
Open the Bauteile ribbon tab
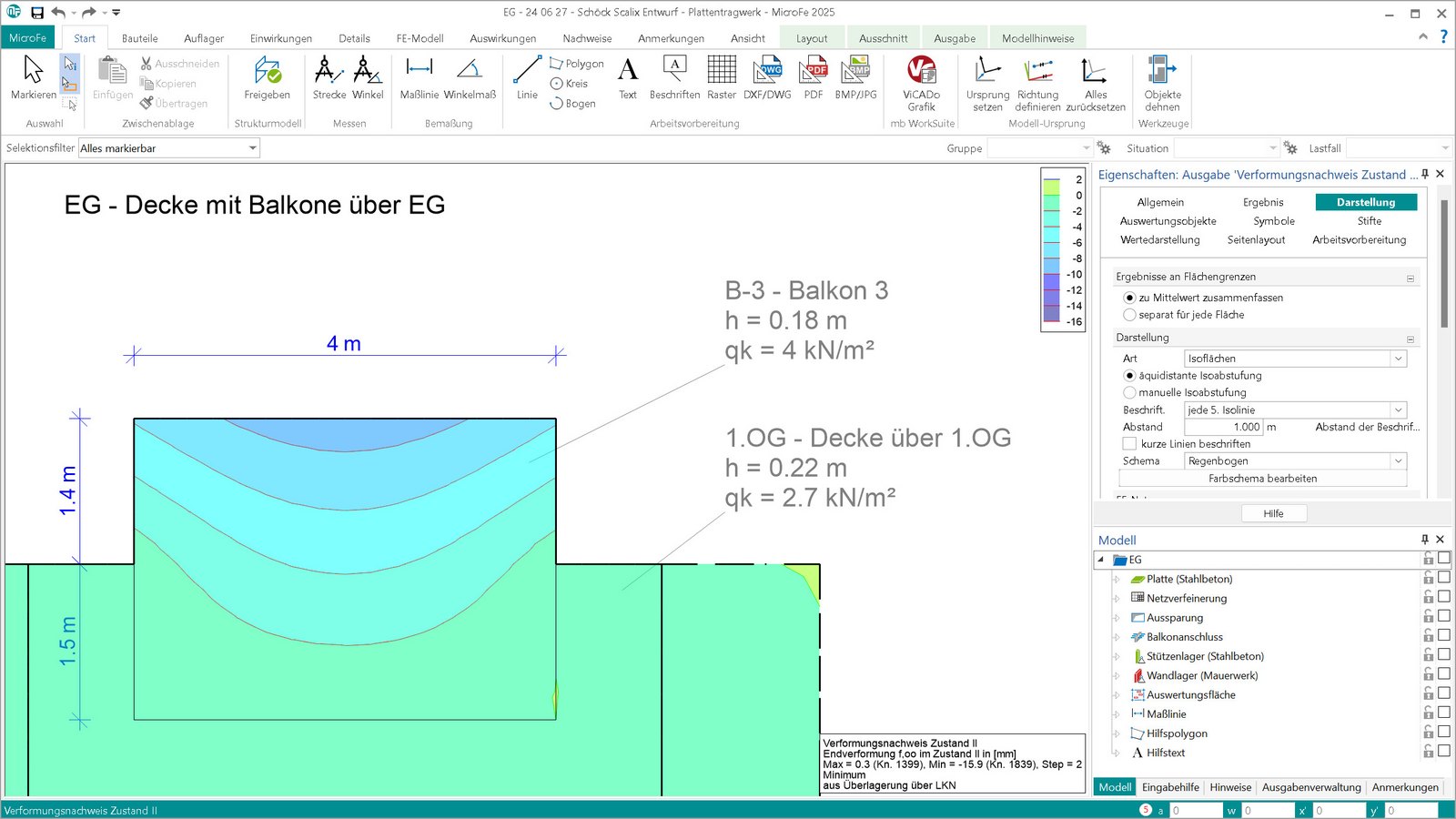(x=139, y=38)
